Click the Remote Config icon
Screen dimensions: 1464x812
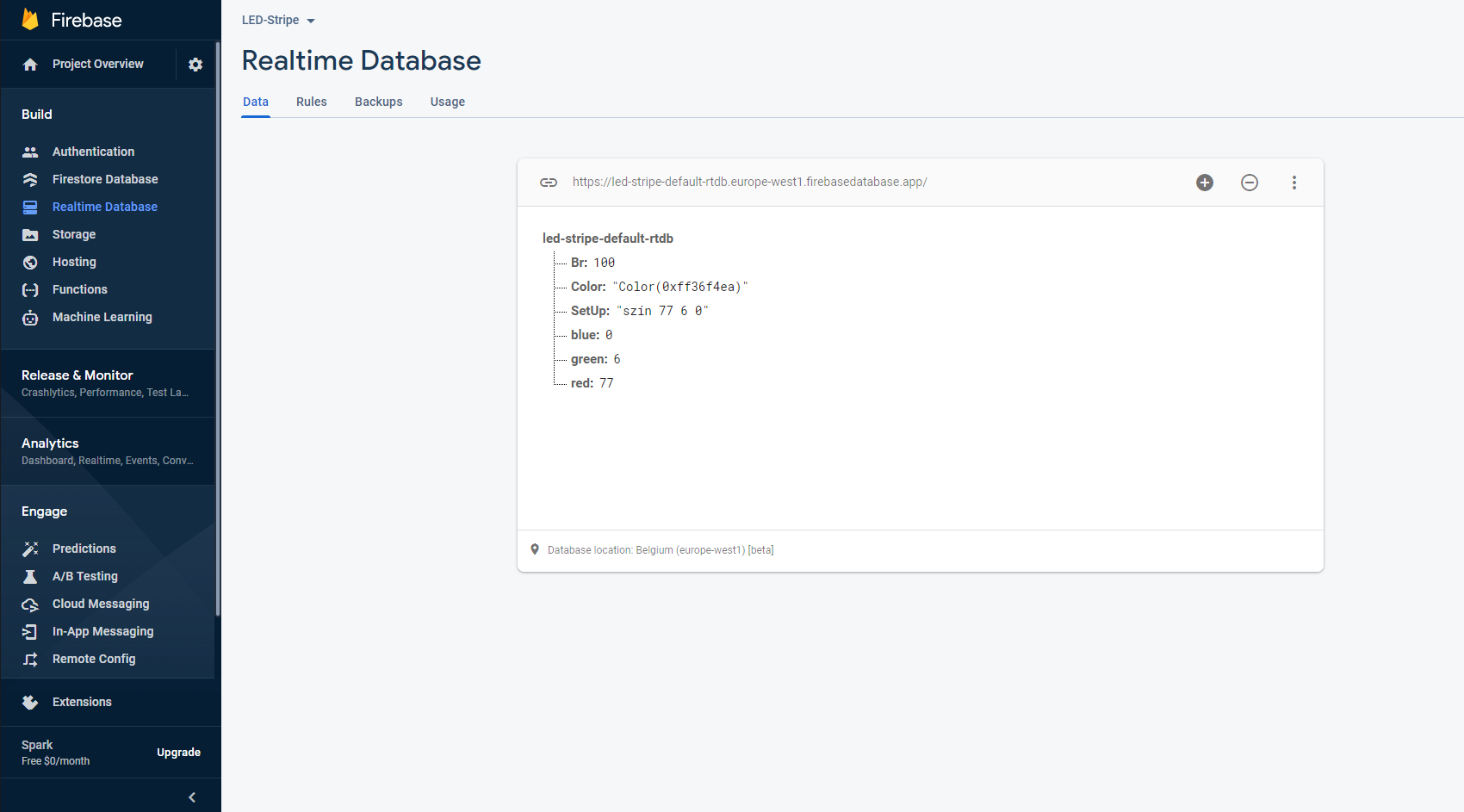30,660
